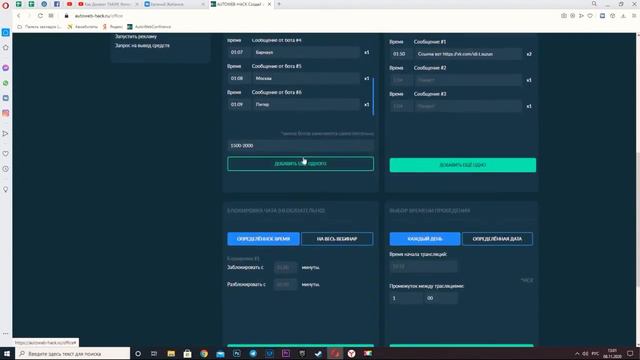Click the x2 multiplier for Сообщение #1
640x360 pixels.
(x=529, y=54)
